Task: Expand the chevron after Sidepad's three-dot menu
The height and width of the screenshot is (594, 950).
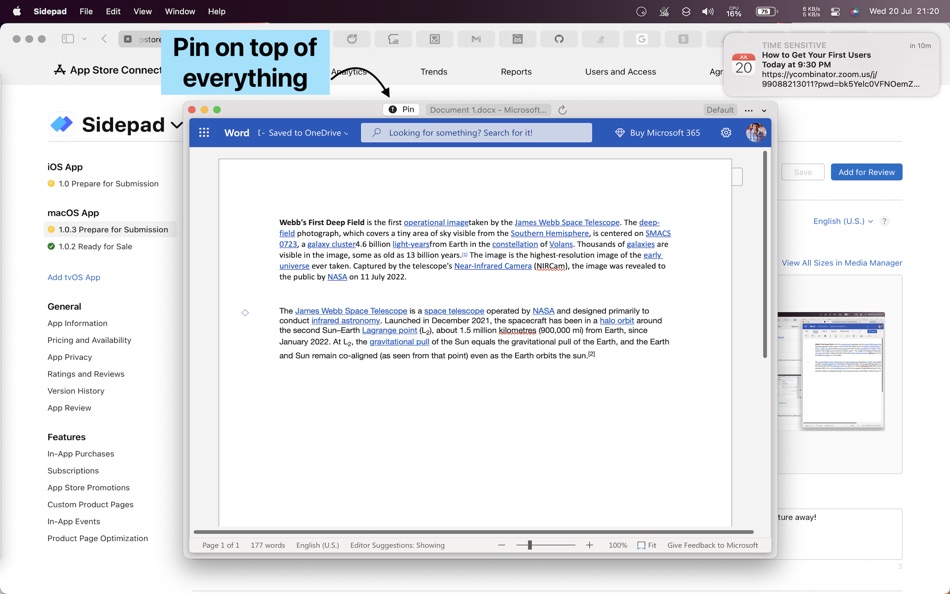Action: 764,110
